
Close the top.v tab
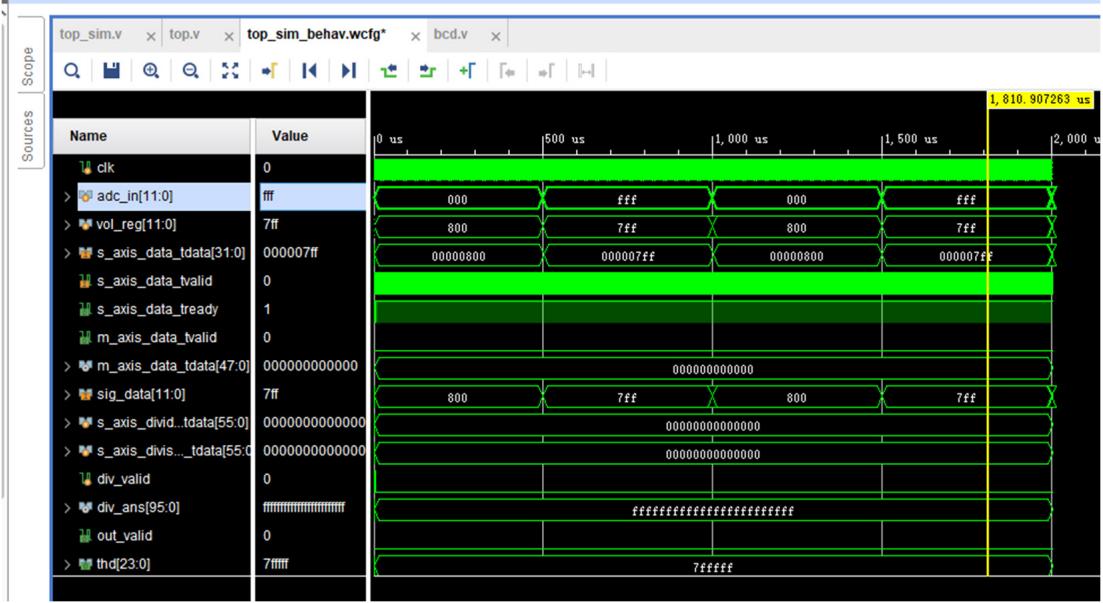pyautogui.click(x=228, y=36)
